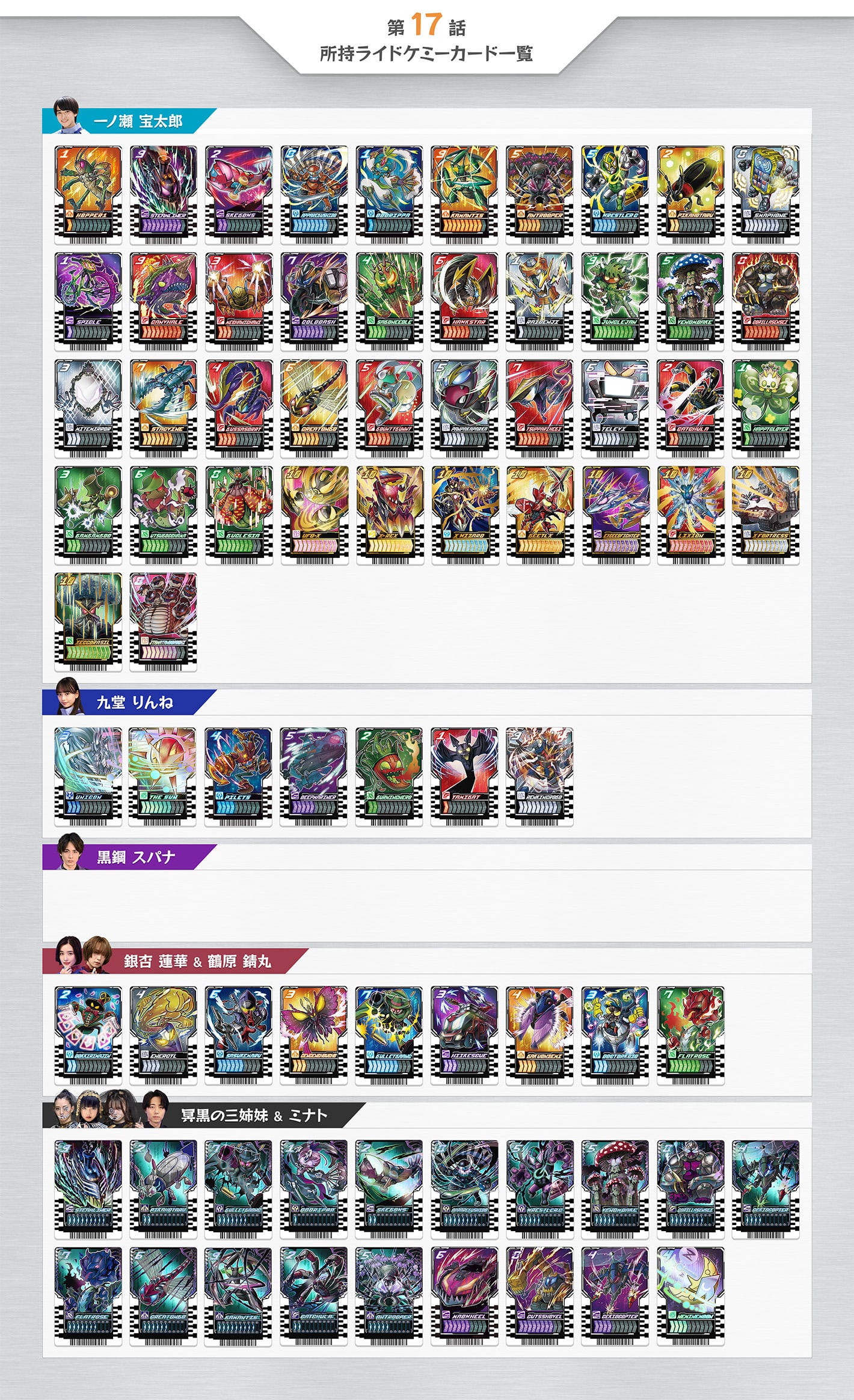Open the HAPPYCLOVER clover card
This screenshot has width=854, height=1400.
click(x=766, y=409)
